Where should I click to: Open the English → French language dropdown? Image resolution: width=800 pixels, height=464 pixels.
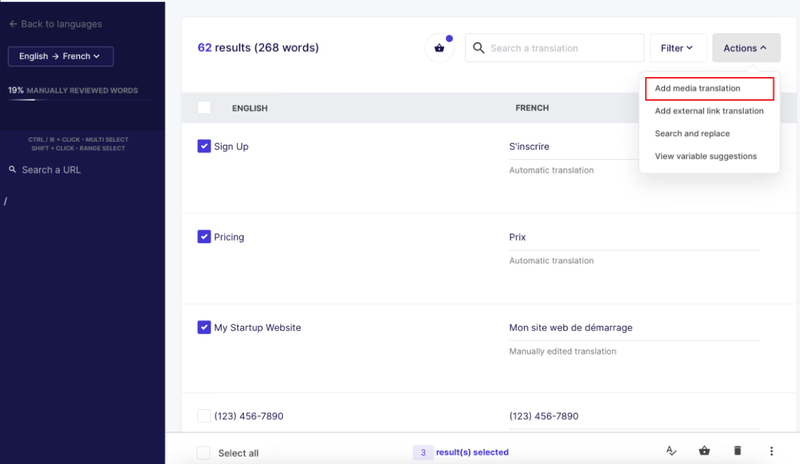[x=61, y=56]
